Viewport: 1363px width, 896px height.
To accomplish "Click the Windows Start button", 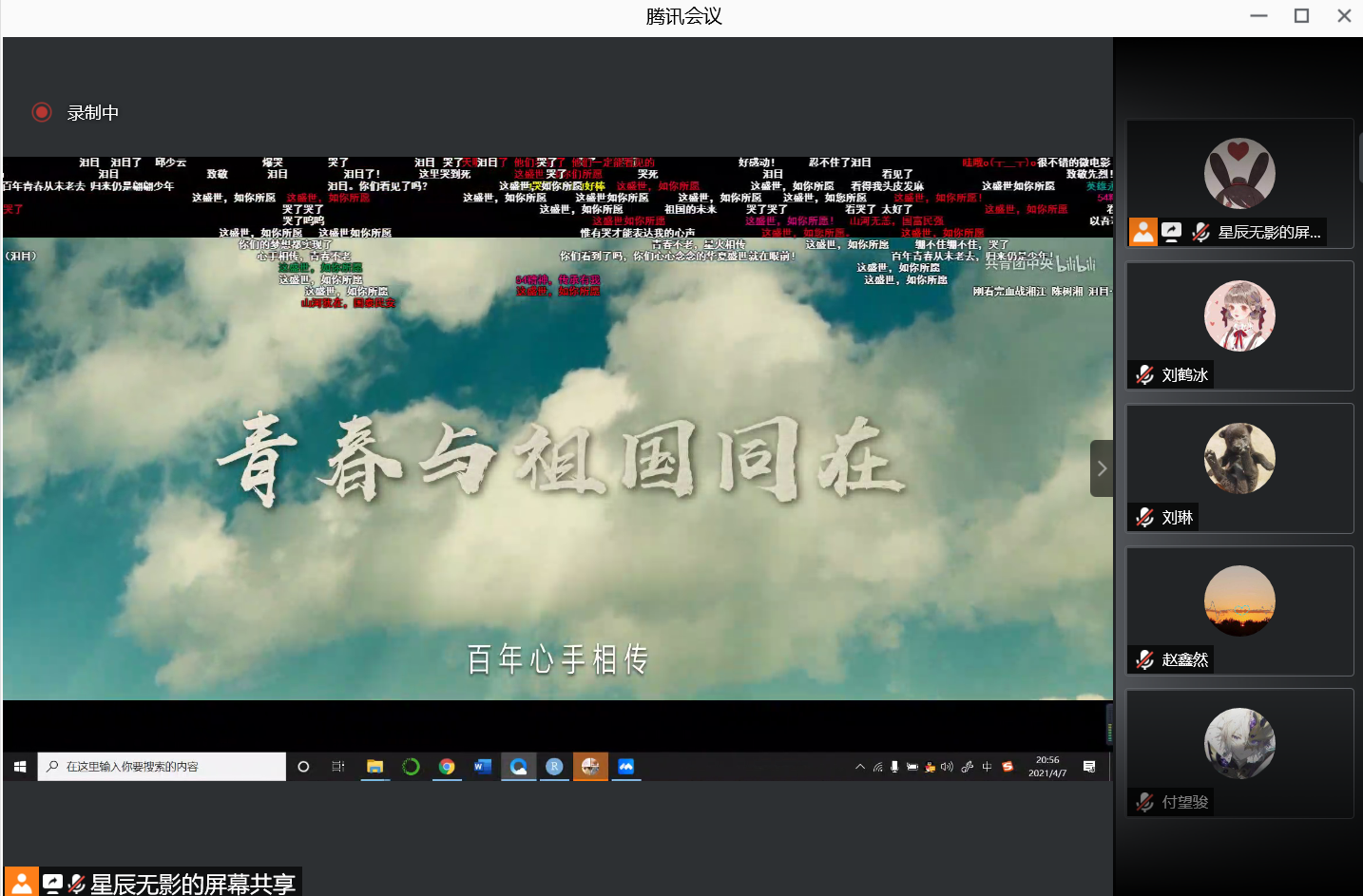I will [x=20, y=767].
